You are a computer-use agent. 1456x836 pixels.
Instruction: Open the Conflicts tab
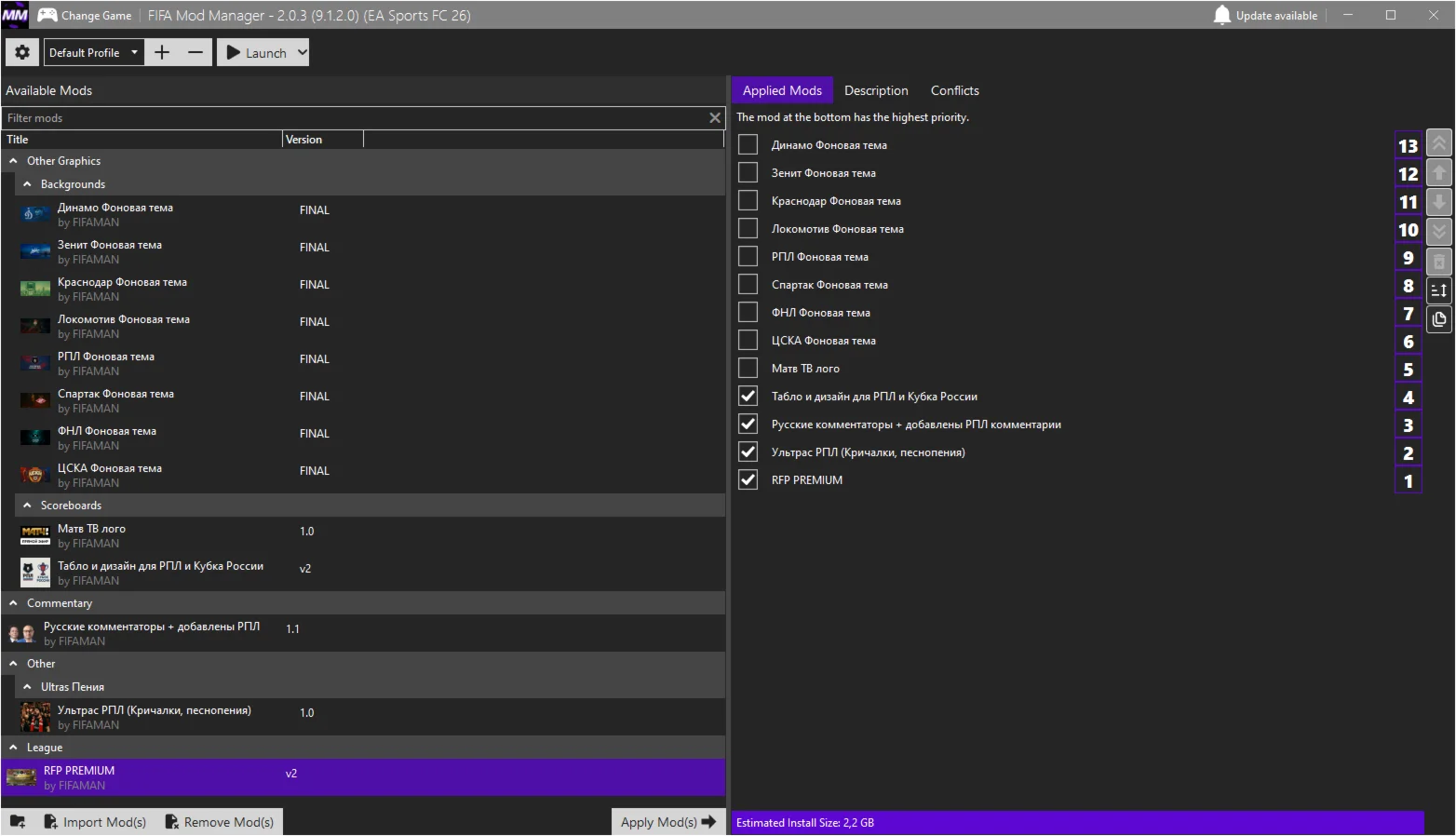[954, 90]
